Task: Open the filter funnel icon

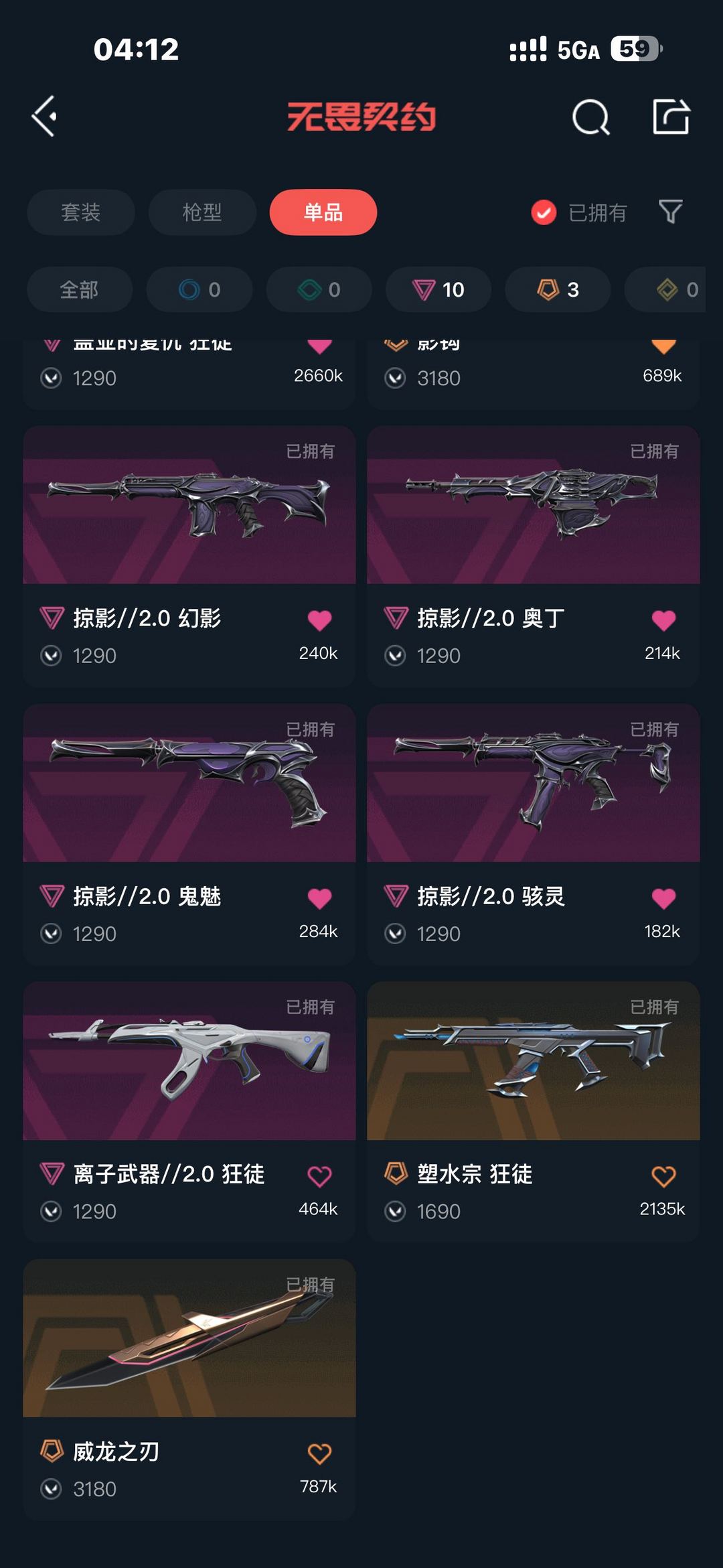Action: 670,212
